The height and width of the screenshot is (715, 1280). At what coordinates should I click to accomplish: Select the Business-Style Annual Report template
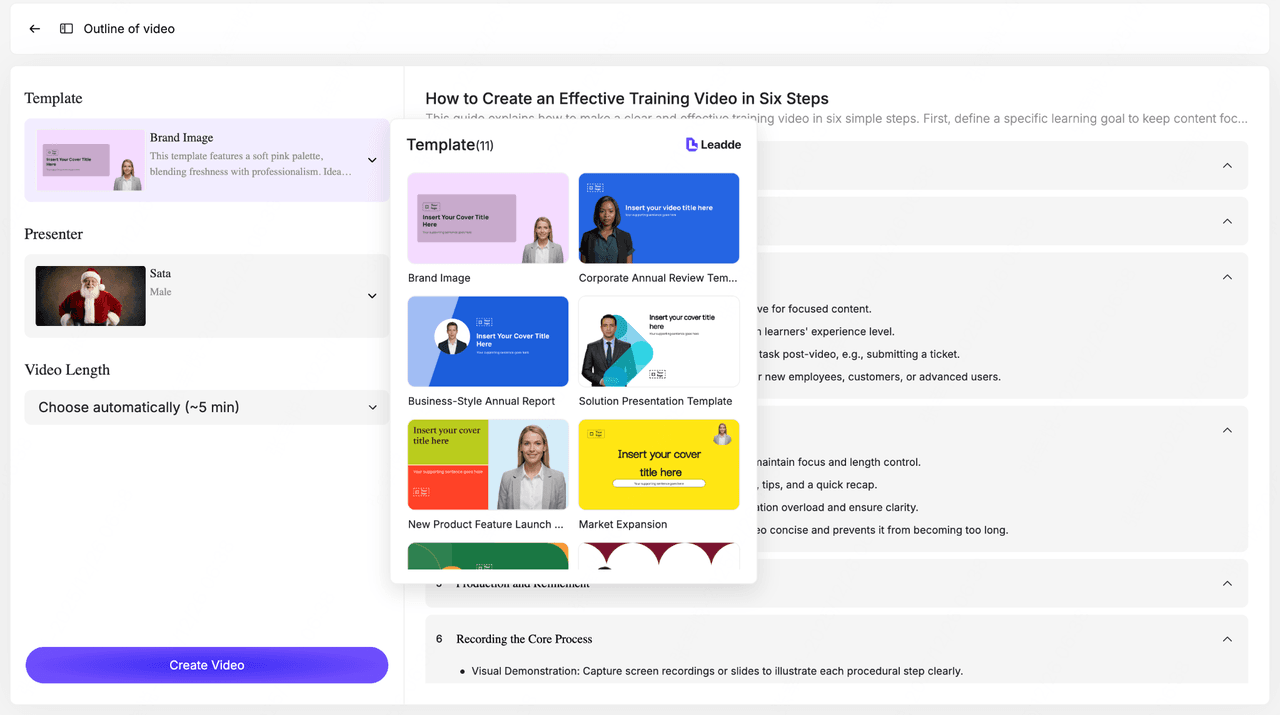(x=488, y=341)
